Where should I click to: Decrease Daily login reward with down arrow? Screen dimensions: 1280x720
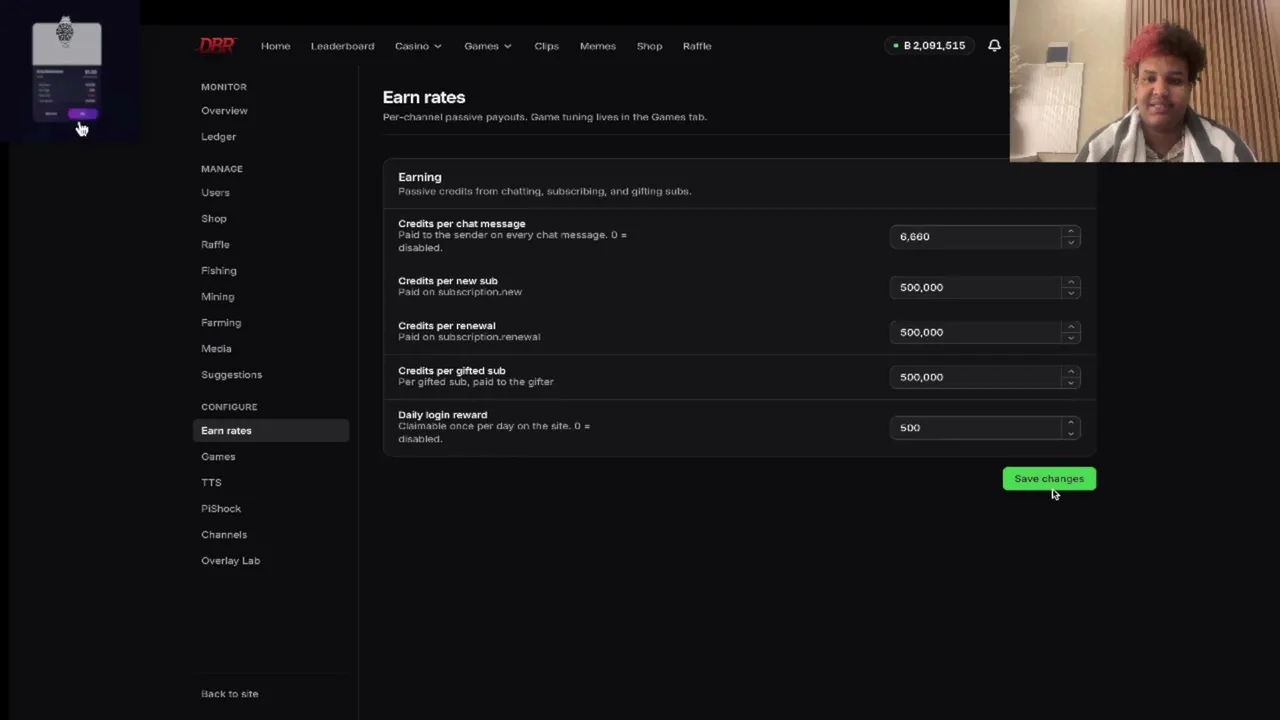(x=1071, y=433)
